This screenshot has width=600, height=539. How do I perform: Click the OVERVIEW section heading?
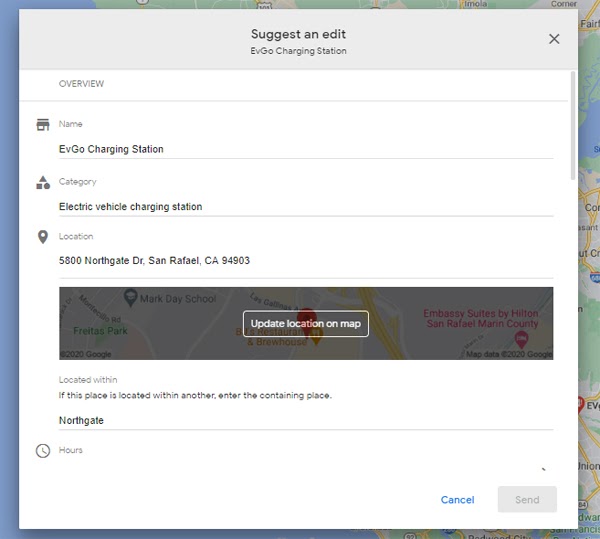(x=81, y=84)
